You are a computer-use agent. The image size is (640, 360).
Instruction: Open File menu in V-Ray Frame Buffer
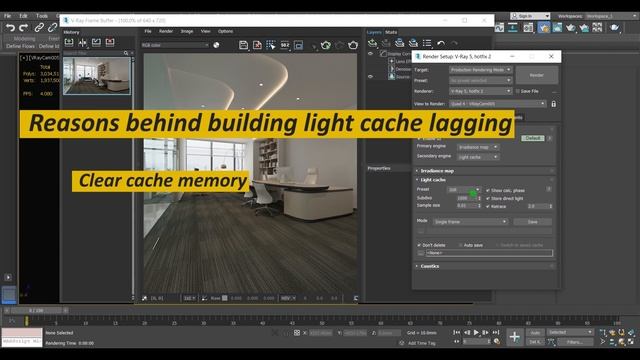(x=148, y=31)
